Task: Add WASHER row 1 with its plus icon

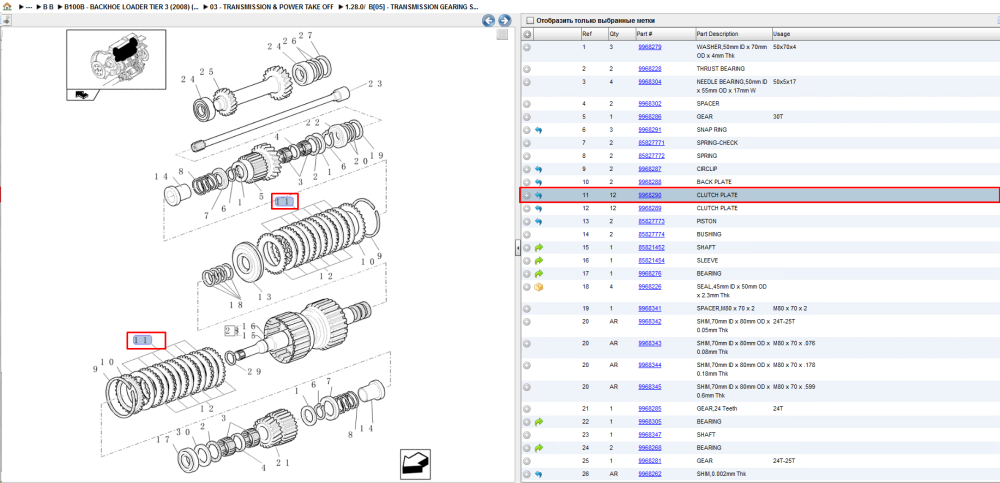Action: pos(527,47)
